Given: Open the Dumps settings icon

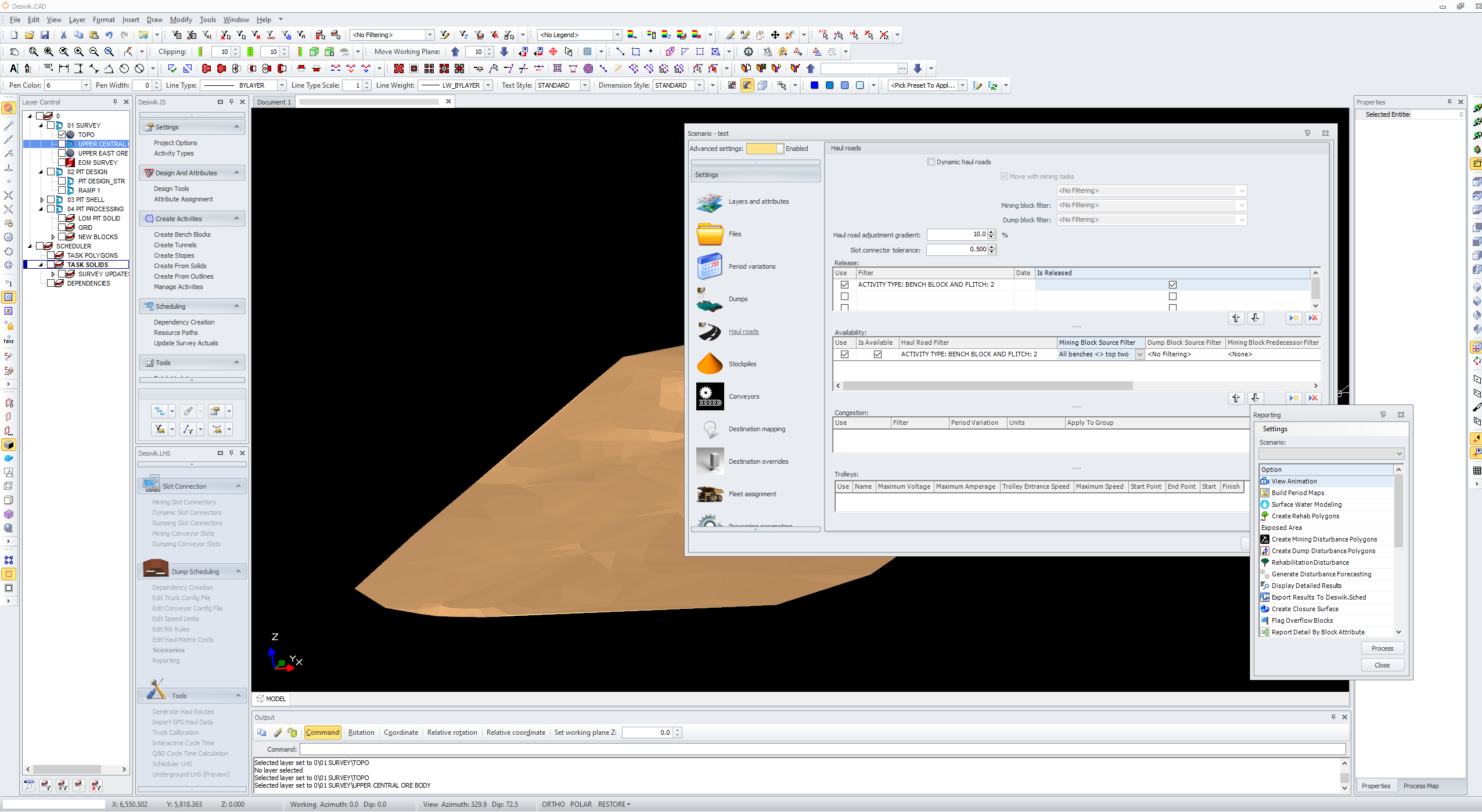Looking at the screenshot, I should pyautogui.click(x=710, y=299).
